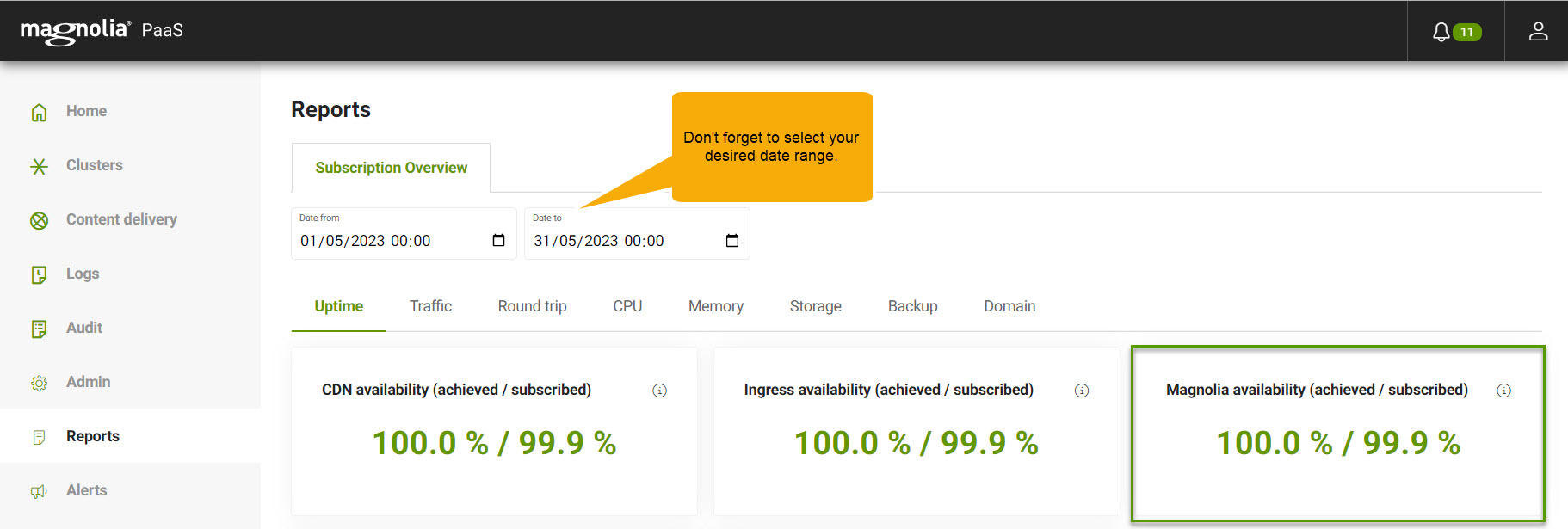Open the notifications bell icon
The image size is (1568, 529).
[x=1441, y=32]
